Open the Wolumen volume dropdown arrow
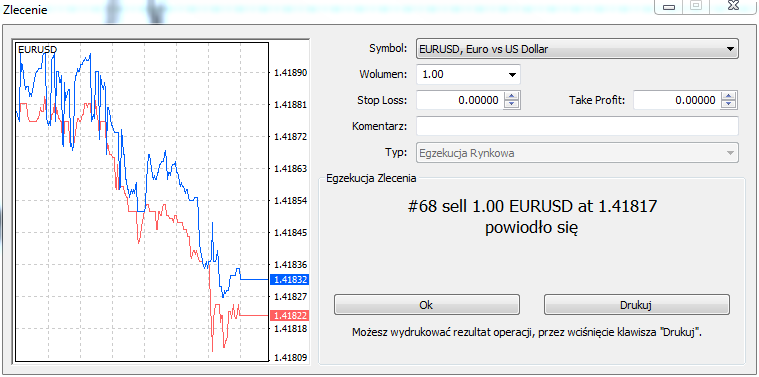Image resolution: width=759 pixels, height=377 pixels. tap(512, 75)
